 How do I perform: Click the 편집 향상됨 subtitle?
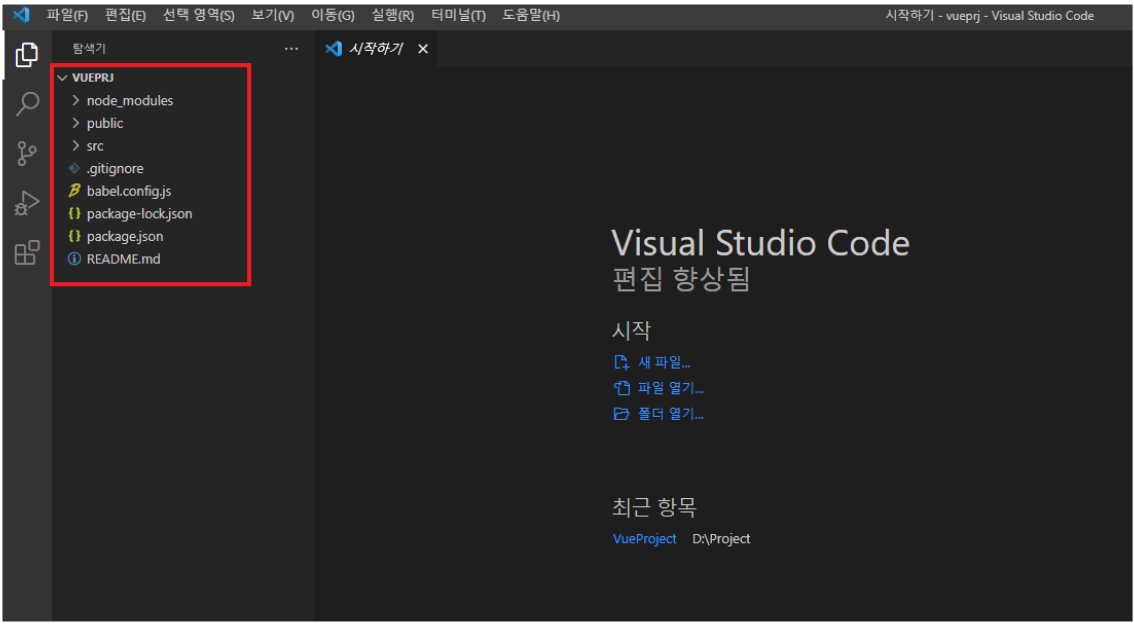(681, 278)
